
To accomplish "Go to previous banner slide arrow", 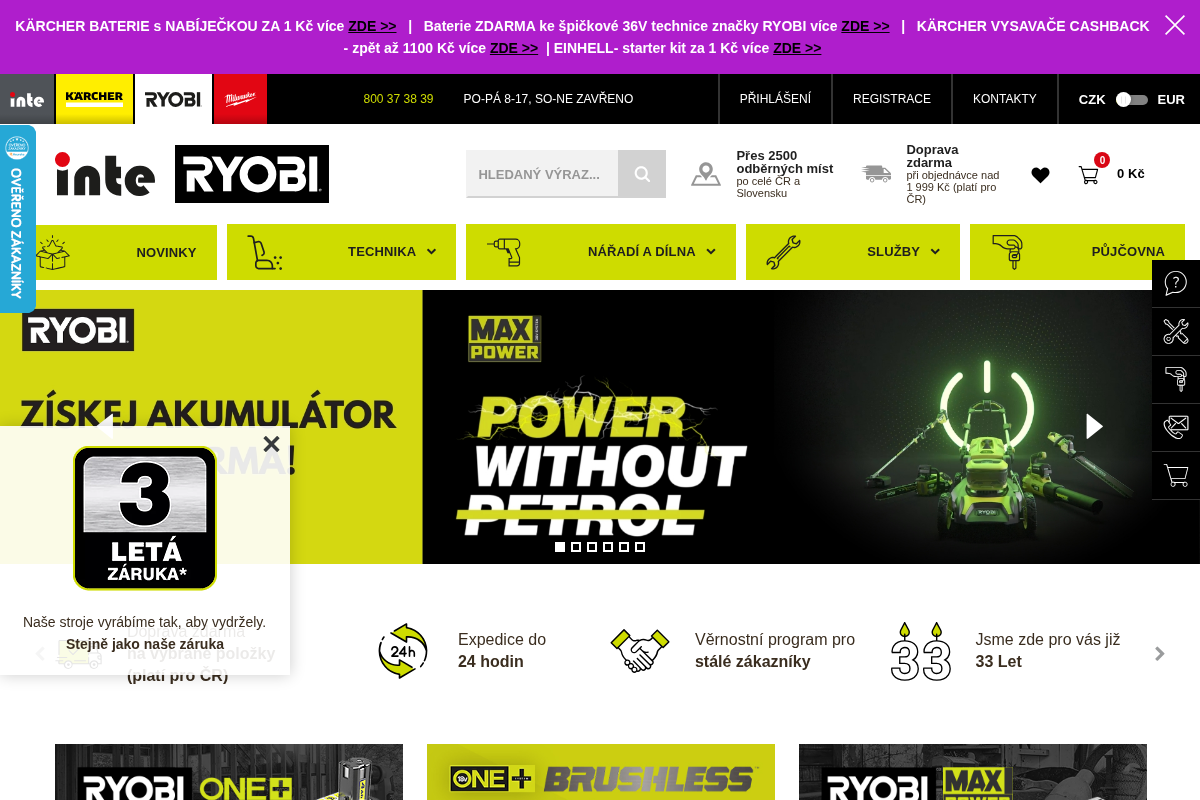I will coord(104,426).
